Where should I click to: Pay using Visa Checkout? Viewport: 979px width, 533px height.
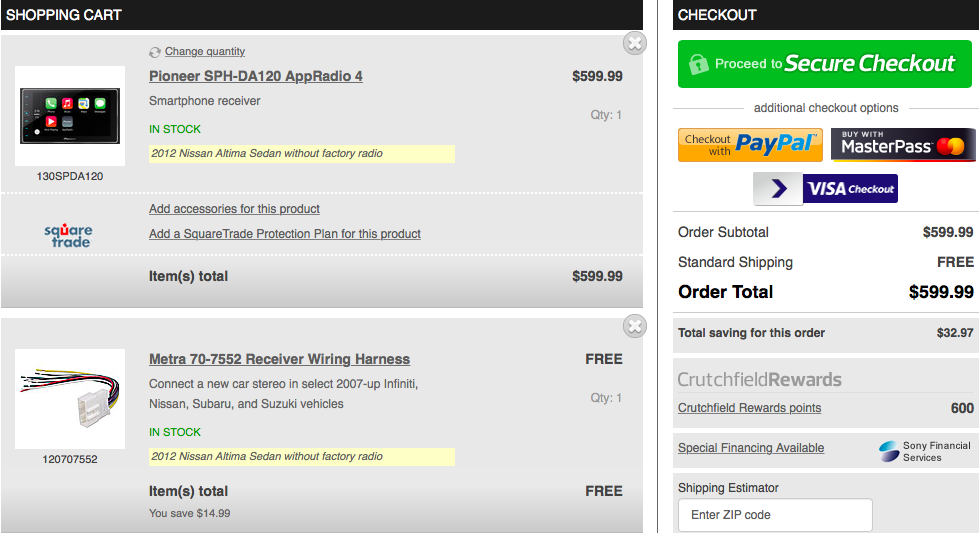(825, 188)
